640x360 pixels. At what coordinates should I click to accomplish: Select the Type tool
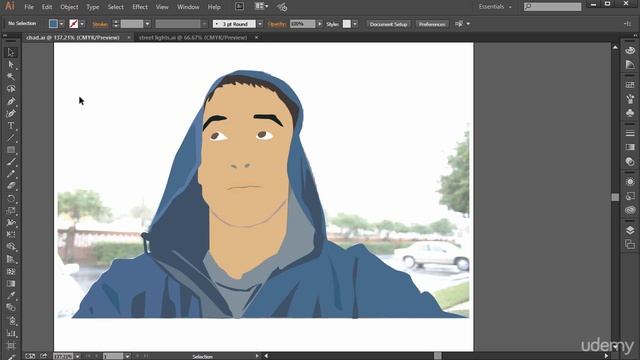pos(11,126)
